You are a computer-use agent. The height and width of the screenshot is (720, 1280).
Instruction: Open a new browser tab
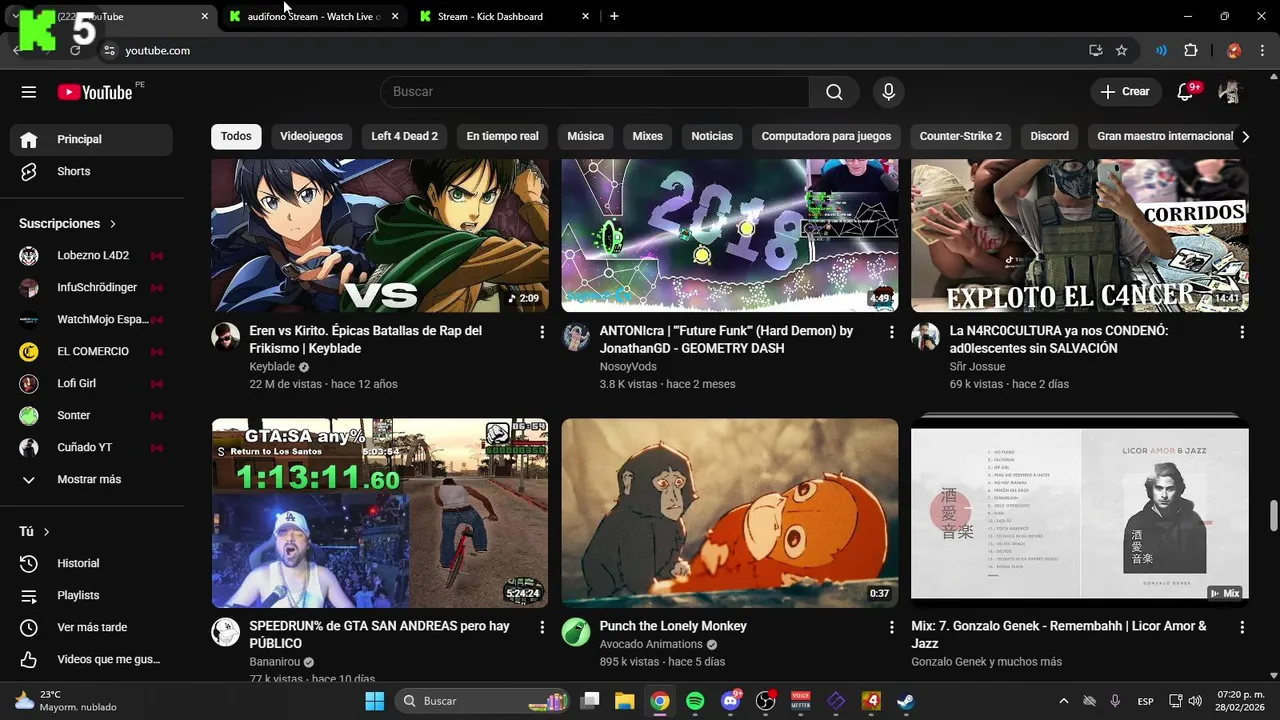(x=614, y=16)
